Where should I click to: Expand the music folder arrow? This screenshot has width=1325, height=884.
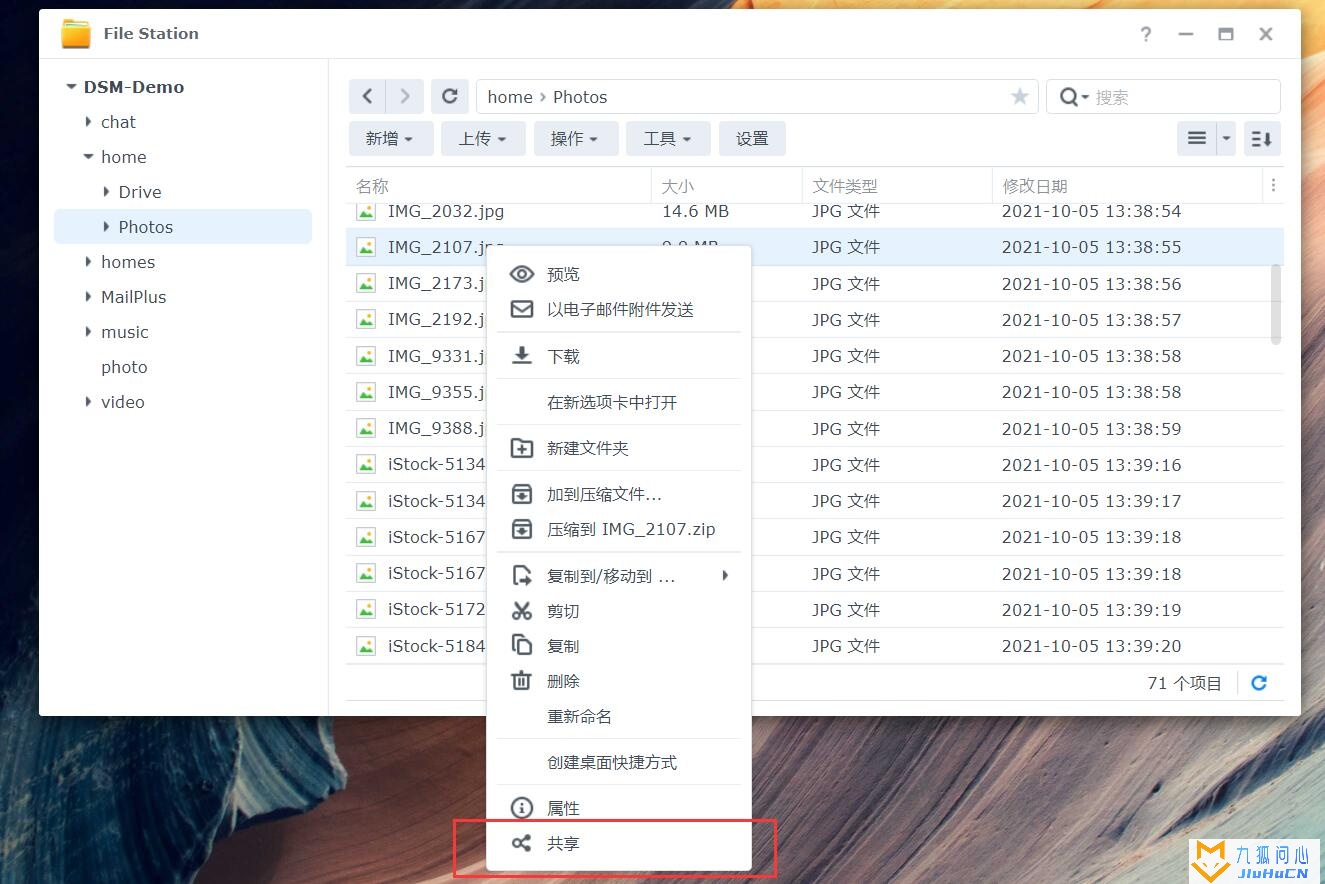pos(89,332)
